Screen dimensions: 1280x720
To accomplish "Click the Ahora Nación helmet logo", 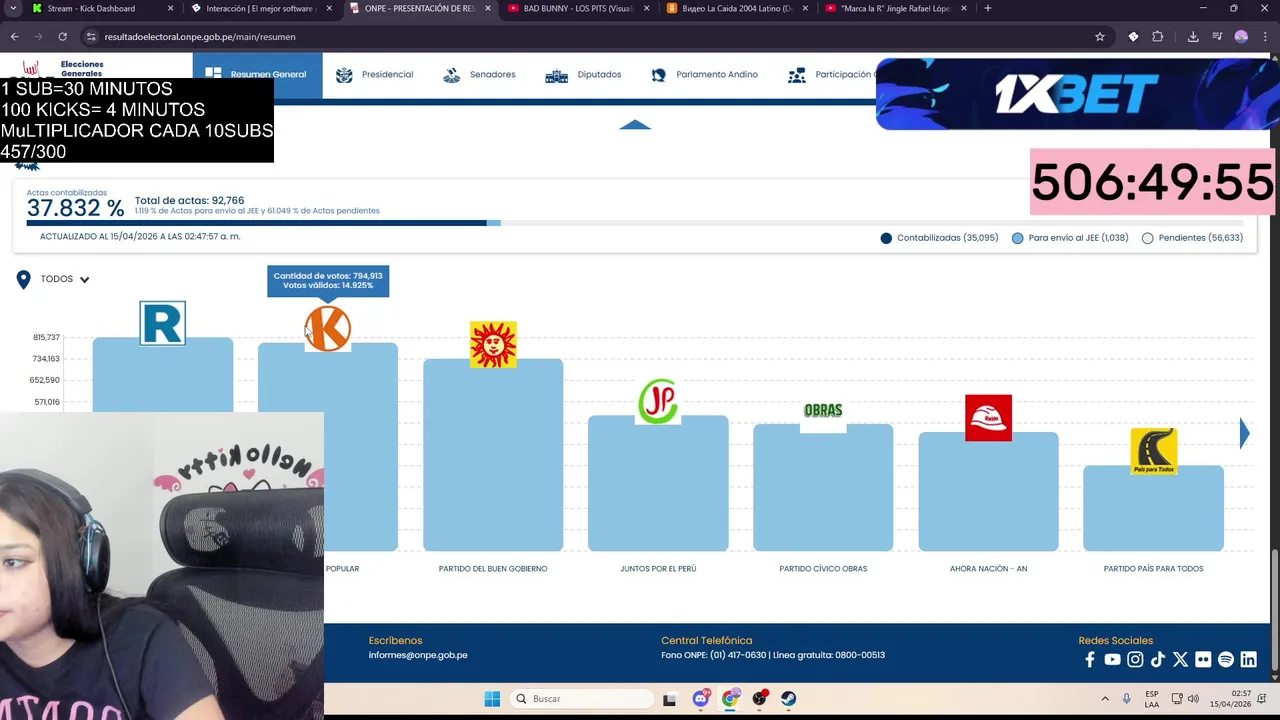I will pos(988,418).
